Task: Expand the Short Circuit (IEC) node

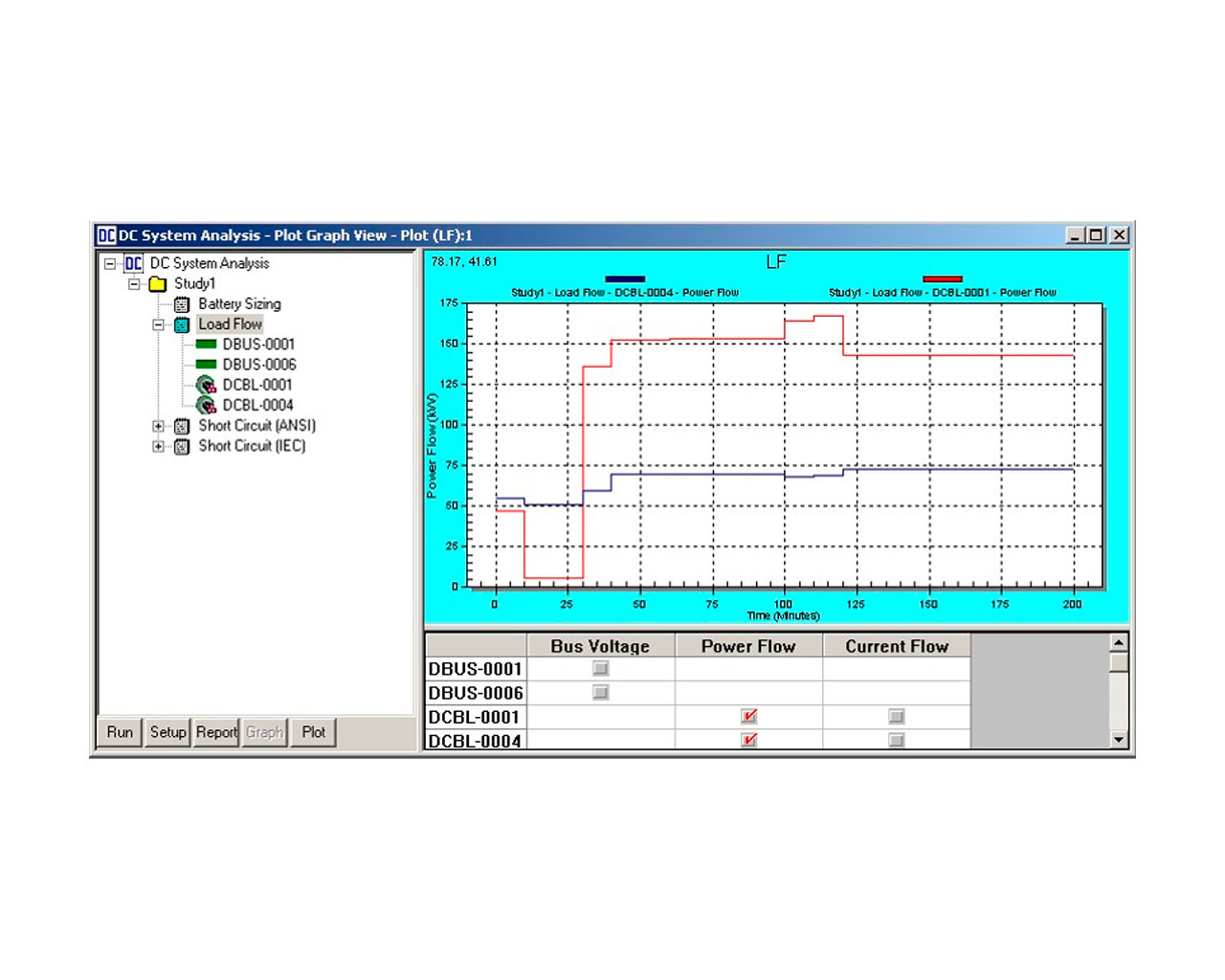Action: [x=159, y=446]
